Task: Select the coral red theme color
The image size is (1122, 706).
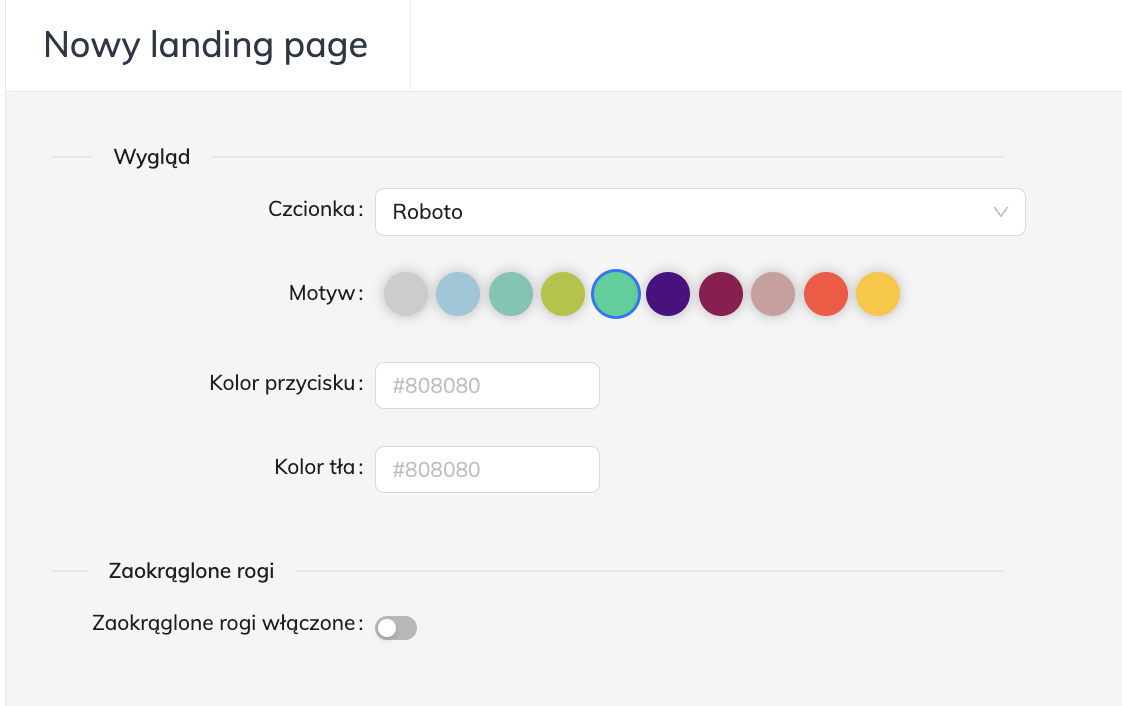Action: coord(826,295)
